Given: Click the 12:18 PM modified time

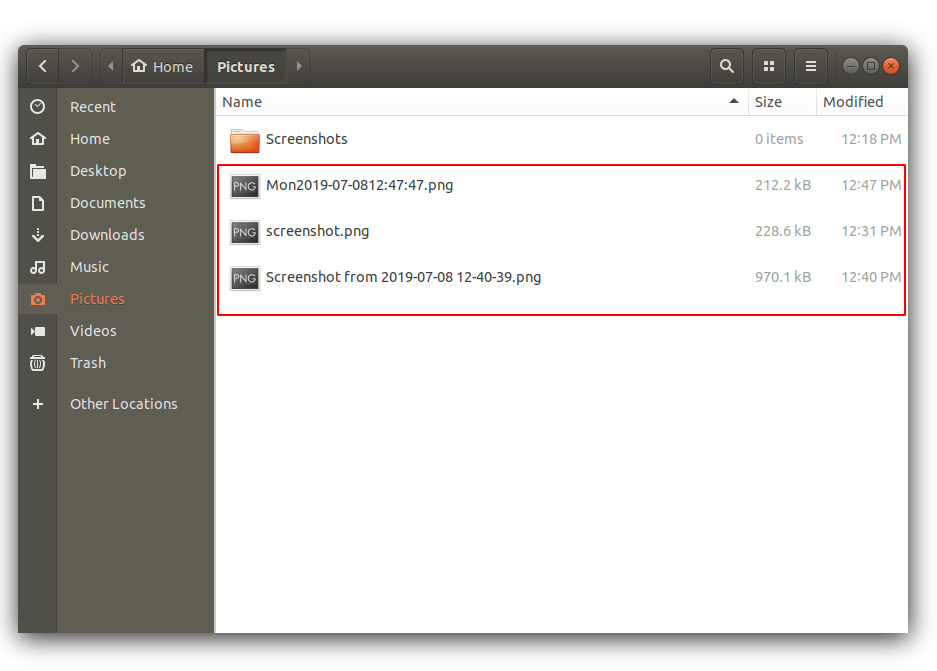Looking at the screenshot, I should tap(871, 139).
